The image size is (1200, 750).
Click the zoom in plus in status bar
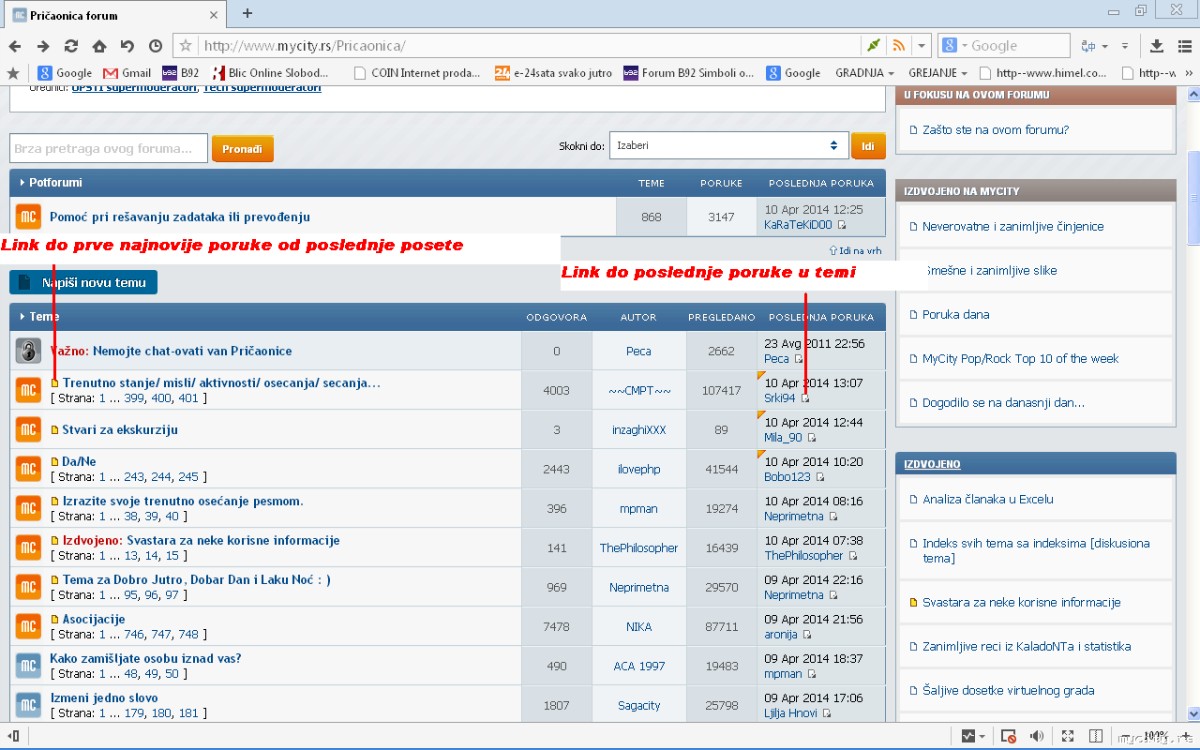coord(1187,736)
